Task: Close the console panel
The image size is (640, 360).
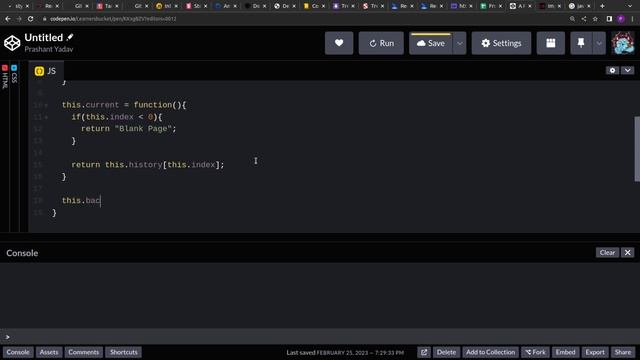Action: point(627,252)
